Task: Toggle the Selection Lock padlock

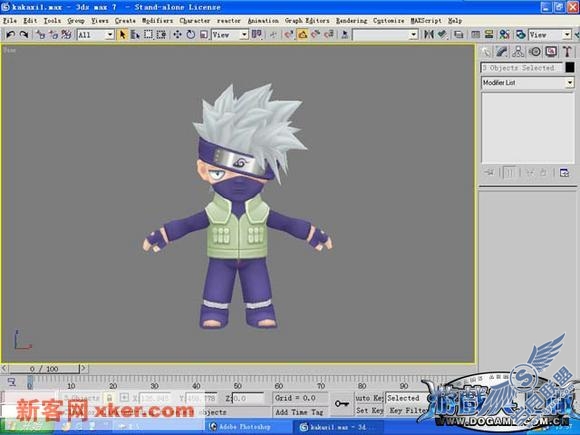Action: tap(109, 398)
